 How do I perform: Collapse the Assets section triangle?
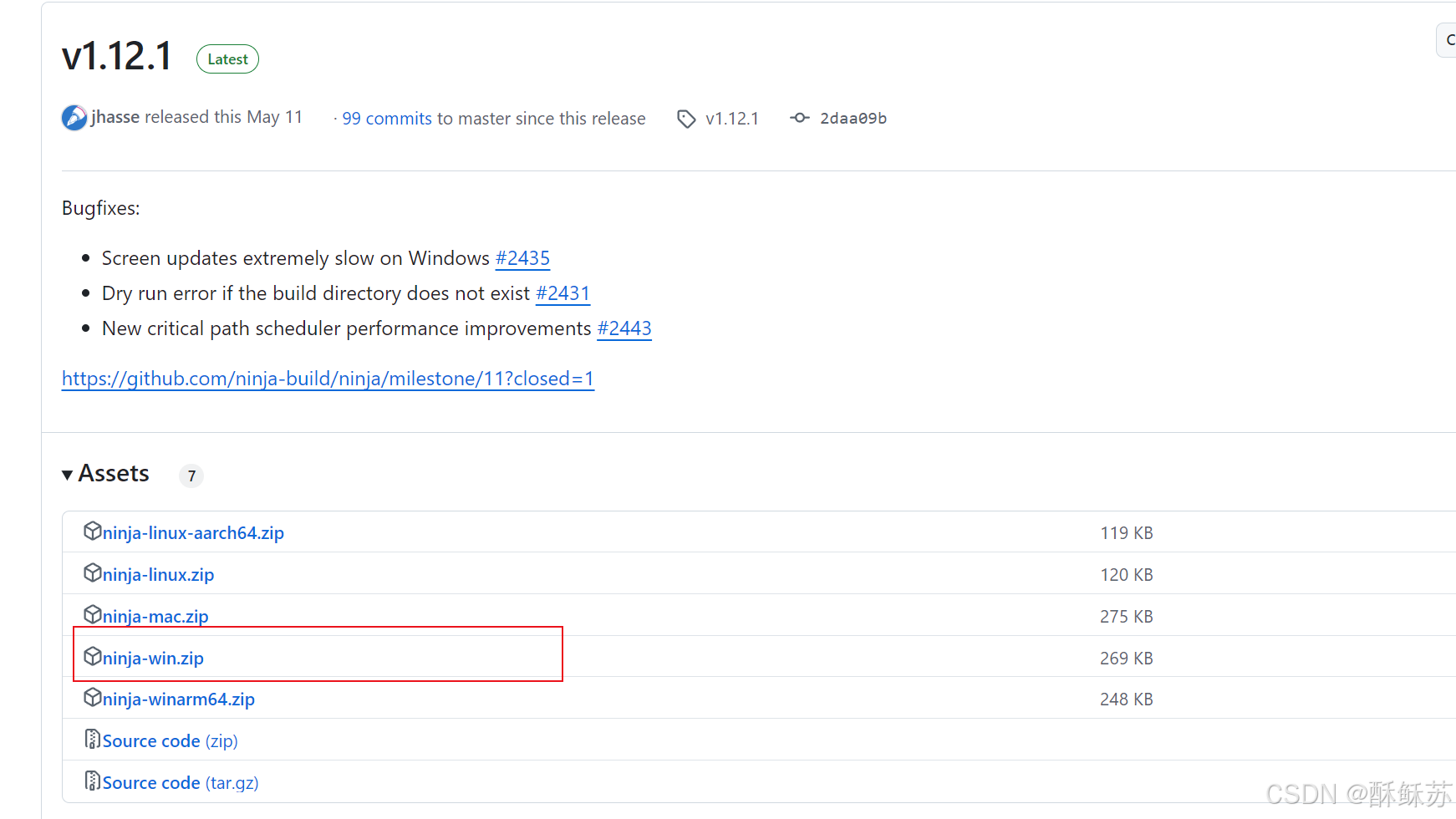coord(68,475)
